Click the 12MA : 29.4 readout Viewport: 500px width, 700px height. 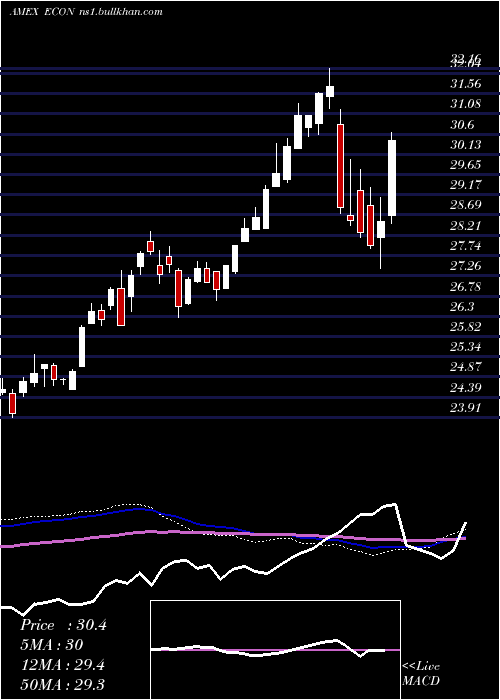[x=62, y=665]
